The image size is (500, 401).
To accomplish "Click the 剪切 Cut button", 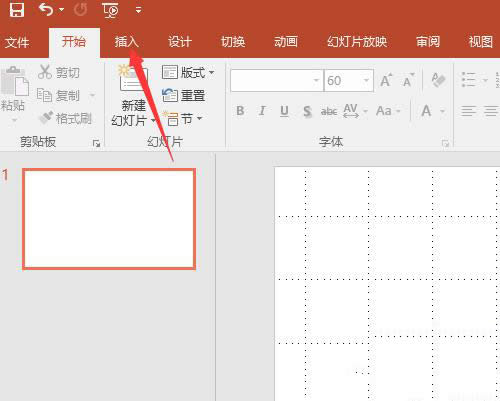I will 59,72.
